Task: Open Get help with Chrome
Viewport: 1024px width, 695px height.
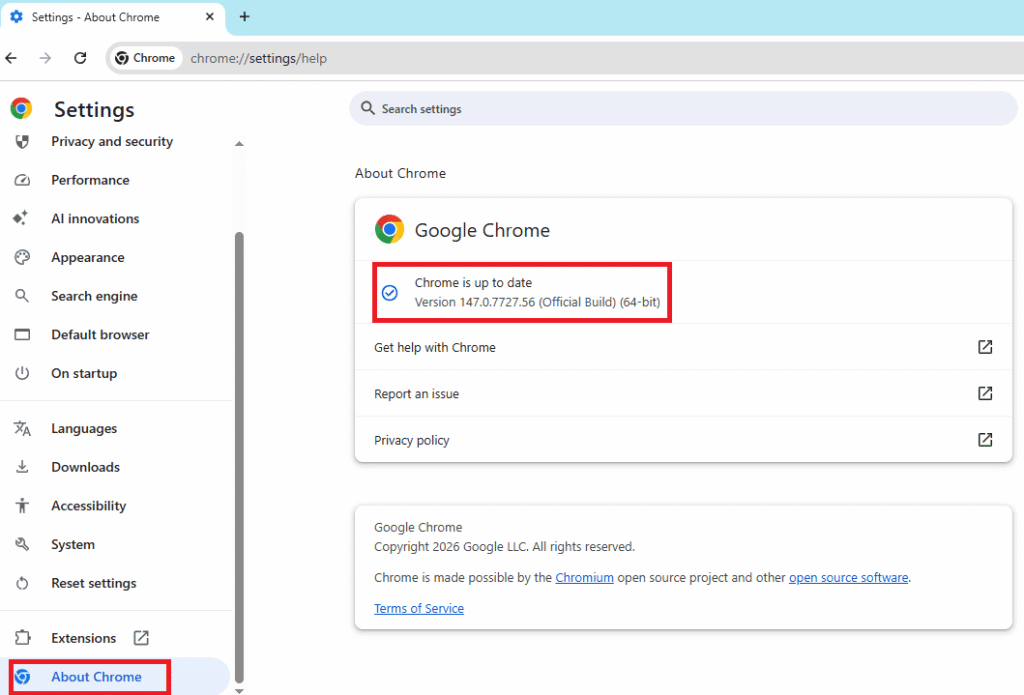Action: point(683,347)
